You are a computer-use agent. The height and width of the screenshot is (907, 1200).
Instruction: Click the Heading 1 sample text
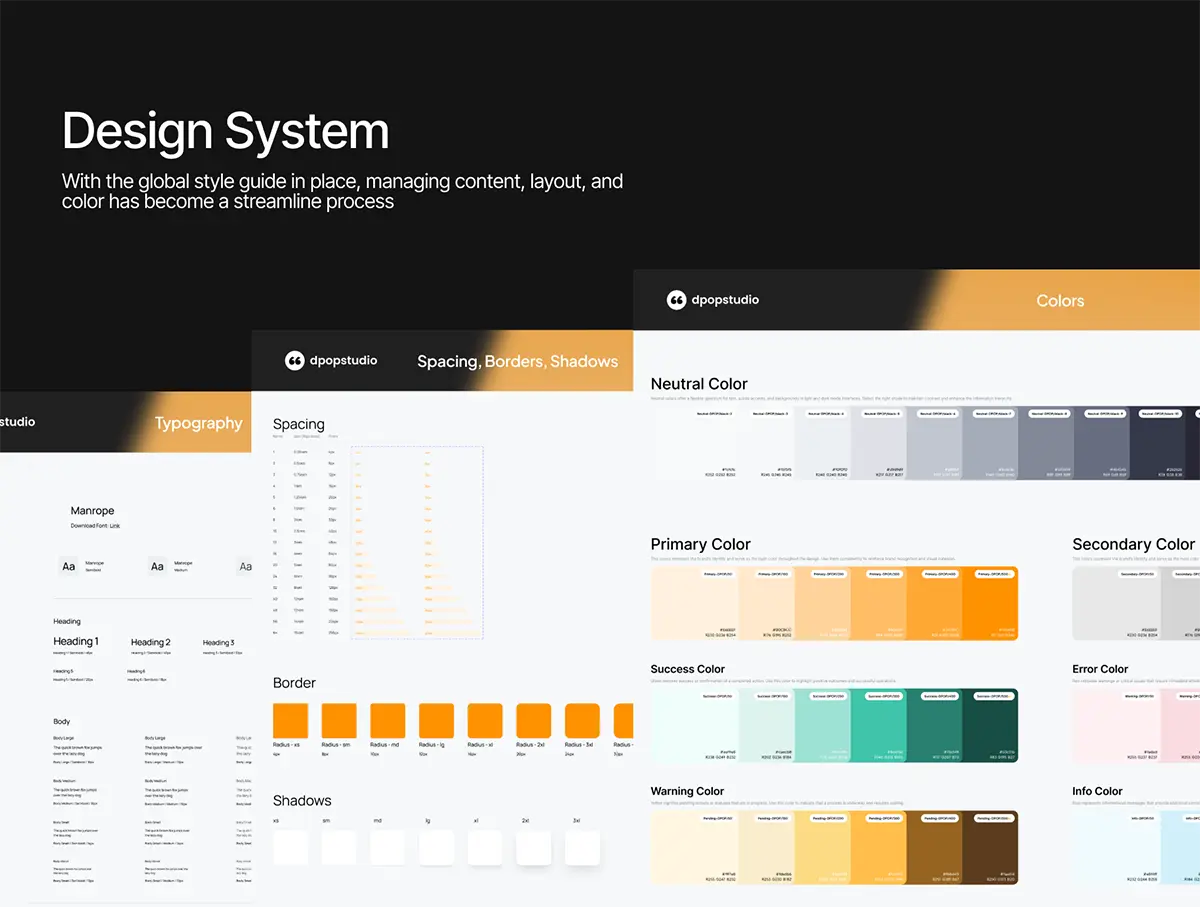76,642
